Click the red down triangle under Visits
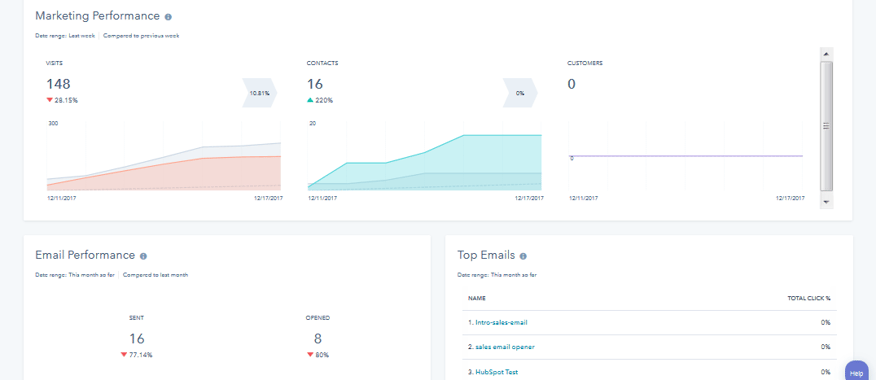The height and width of the screenshot is (380, 876). (49, 101)
